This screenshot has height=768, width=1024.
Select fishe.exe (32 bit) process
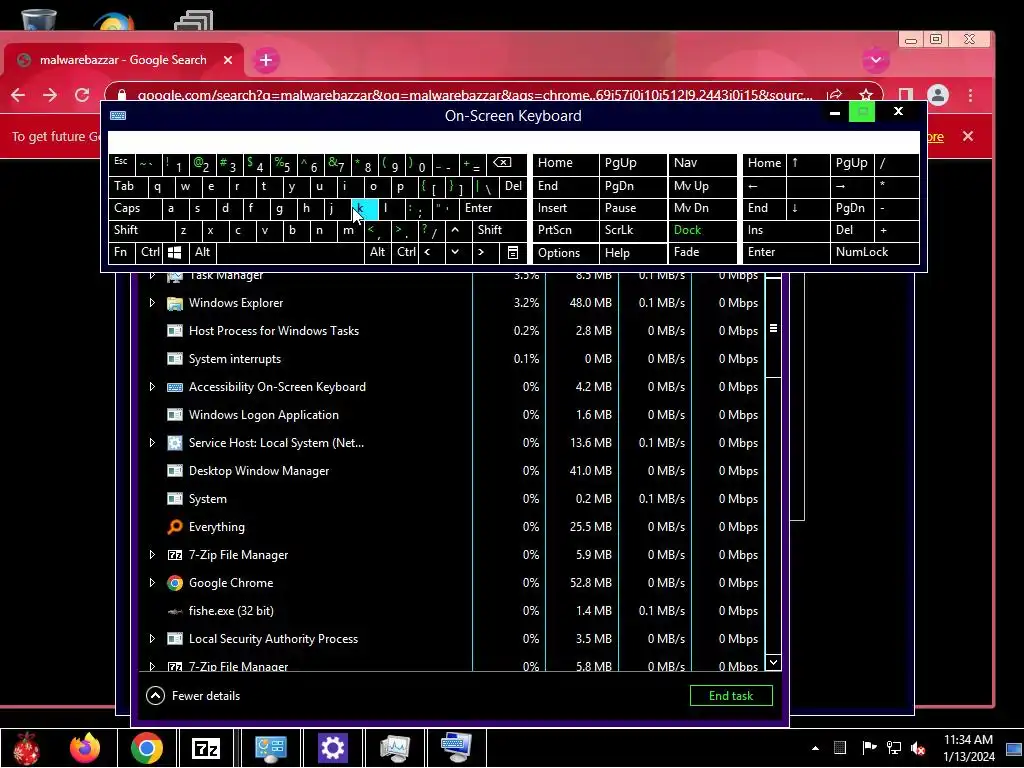click(x=451, y=611)
